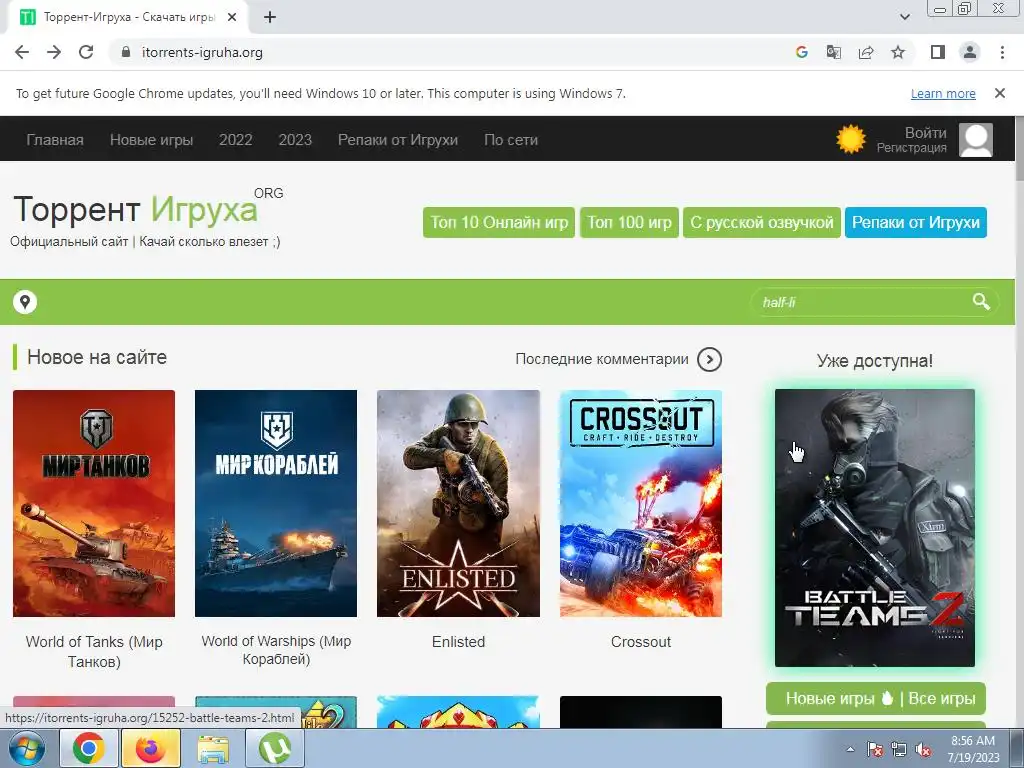
Task: Open the taskbar clock showing 8:56 AM
Action: click(974, 749)
